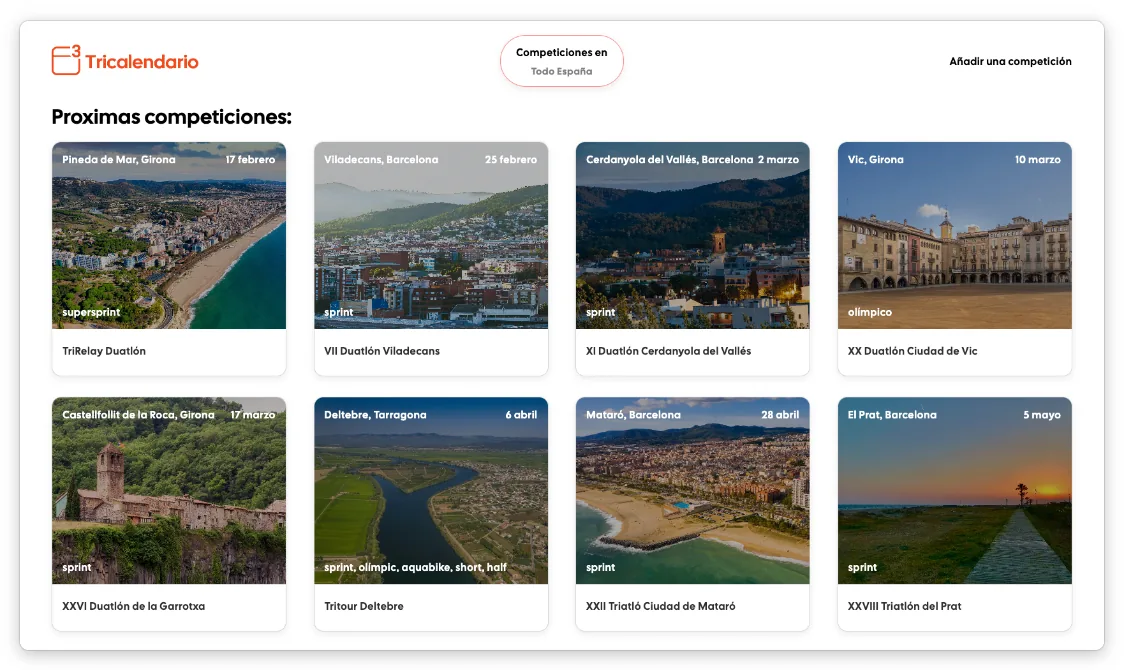The image size is (1124, 670).
Task: Click the Tricalendario brand name text
Action: pos(142,62)
